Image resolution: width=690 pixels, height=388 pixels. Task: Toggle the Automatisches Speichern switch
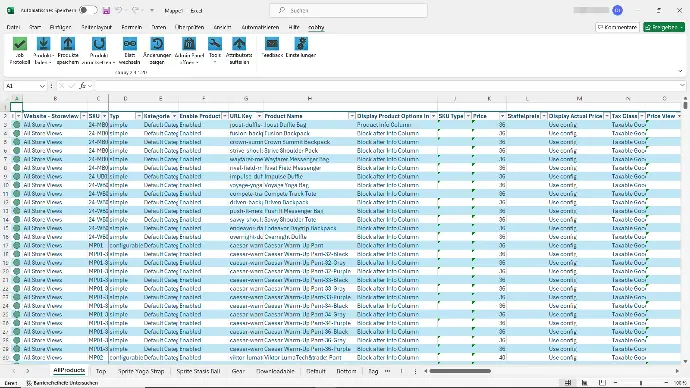88,10
